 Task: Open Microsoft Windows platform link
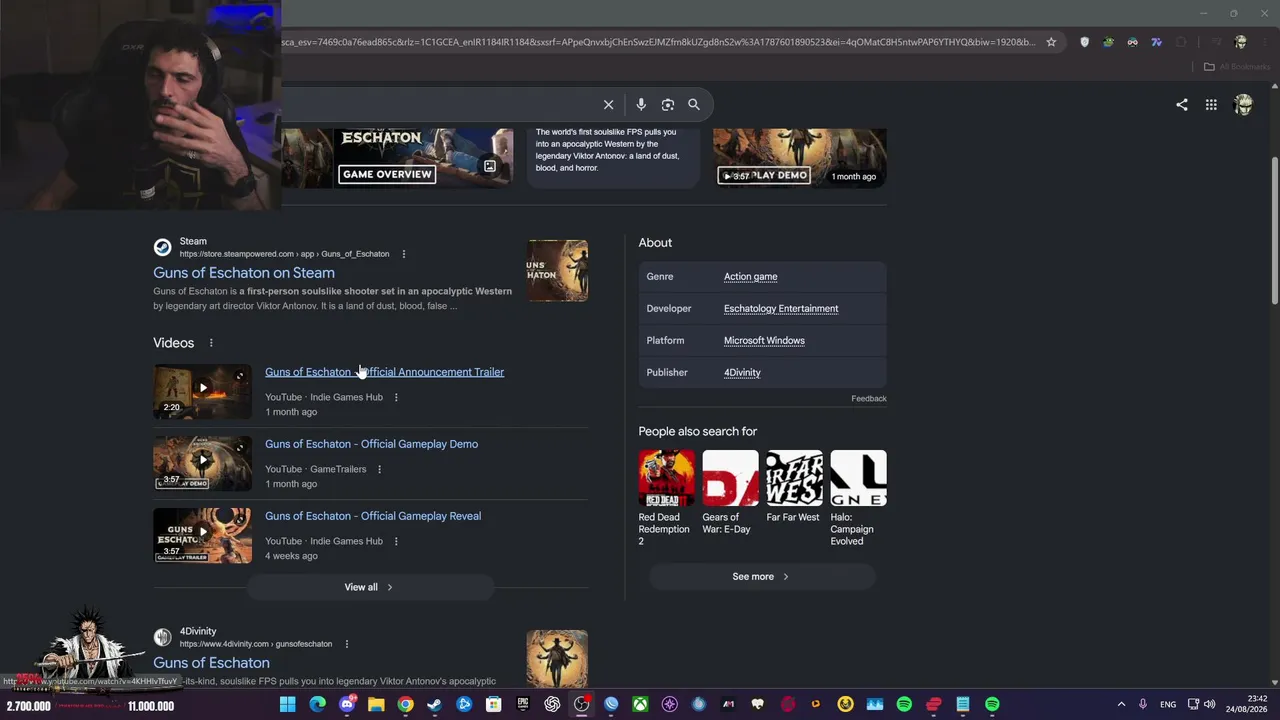(x=764, y=341)
